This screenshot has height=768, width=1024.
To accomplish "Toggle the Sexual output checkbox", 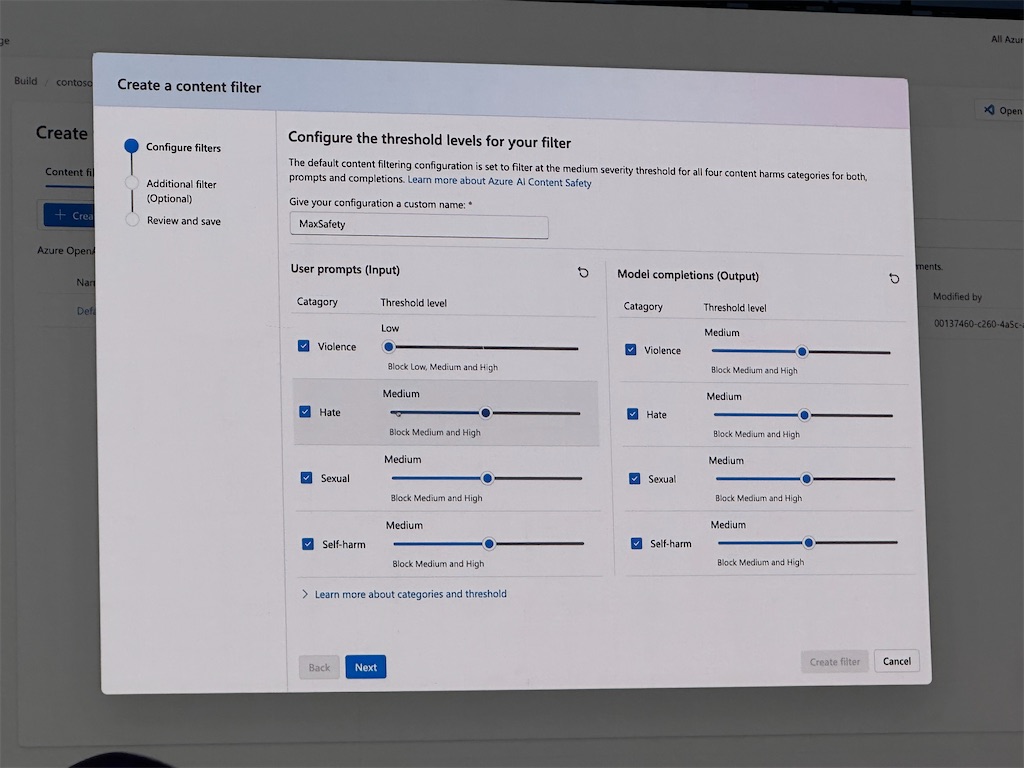I will (635, 478).
